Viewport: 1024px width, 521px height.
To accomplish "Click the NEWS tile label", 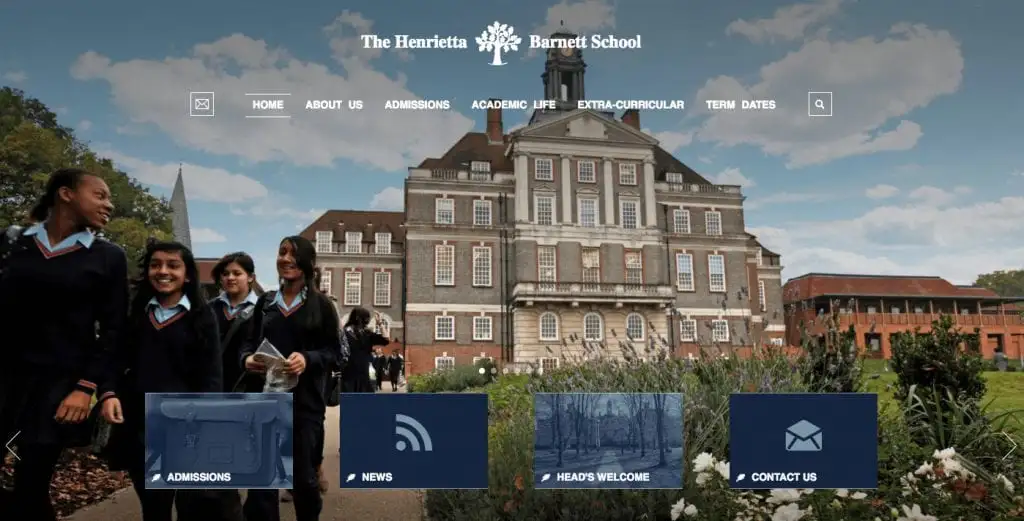I will (377, 477).
